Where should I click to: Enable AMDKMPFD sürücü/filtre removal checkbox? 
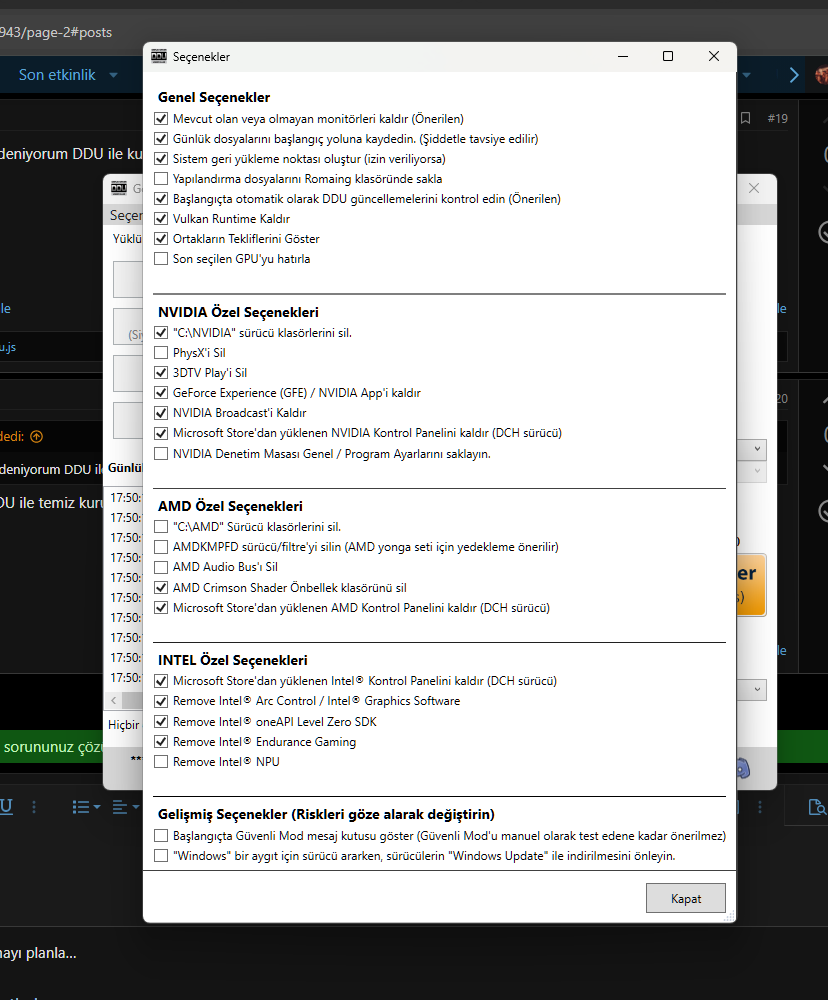click(161, 547)
